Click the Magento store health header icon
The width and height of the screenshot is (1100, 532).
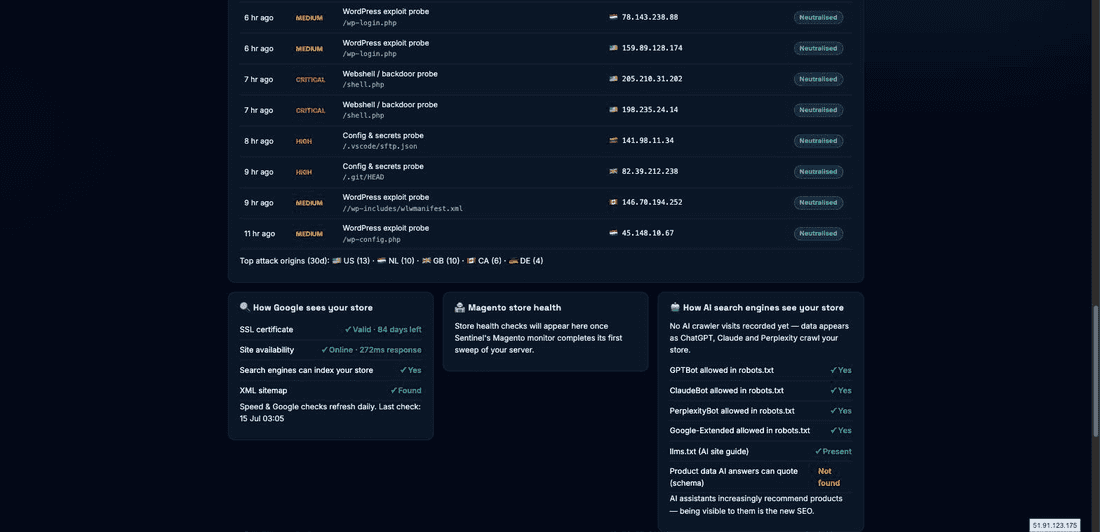(460, 307)
